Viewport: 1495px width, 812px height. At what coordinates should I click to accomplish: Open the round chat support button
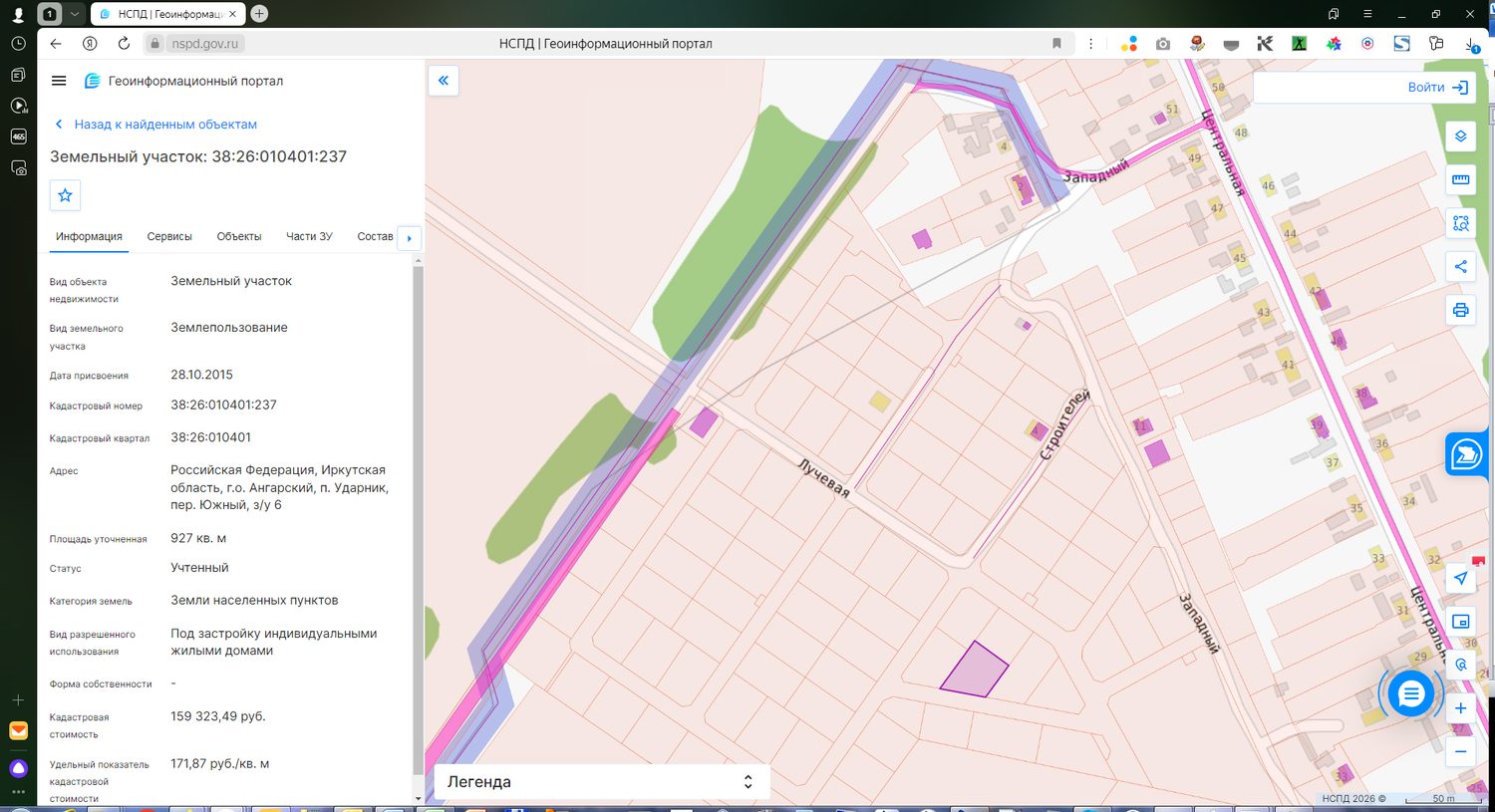(1410, 694)
